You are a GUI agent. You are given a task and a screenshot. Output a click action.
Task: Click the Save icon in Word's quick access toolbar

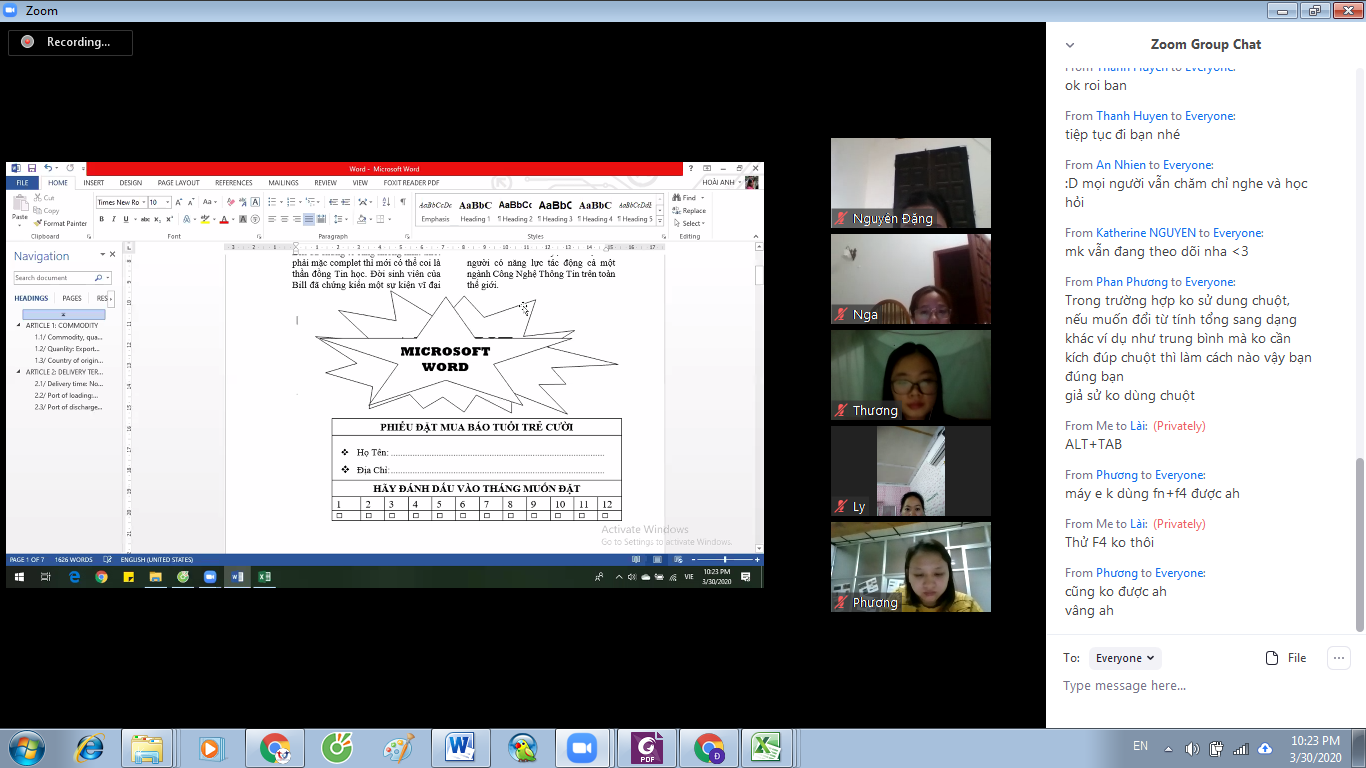pos(32,168)
